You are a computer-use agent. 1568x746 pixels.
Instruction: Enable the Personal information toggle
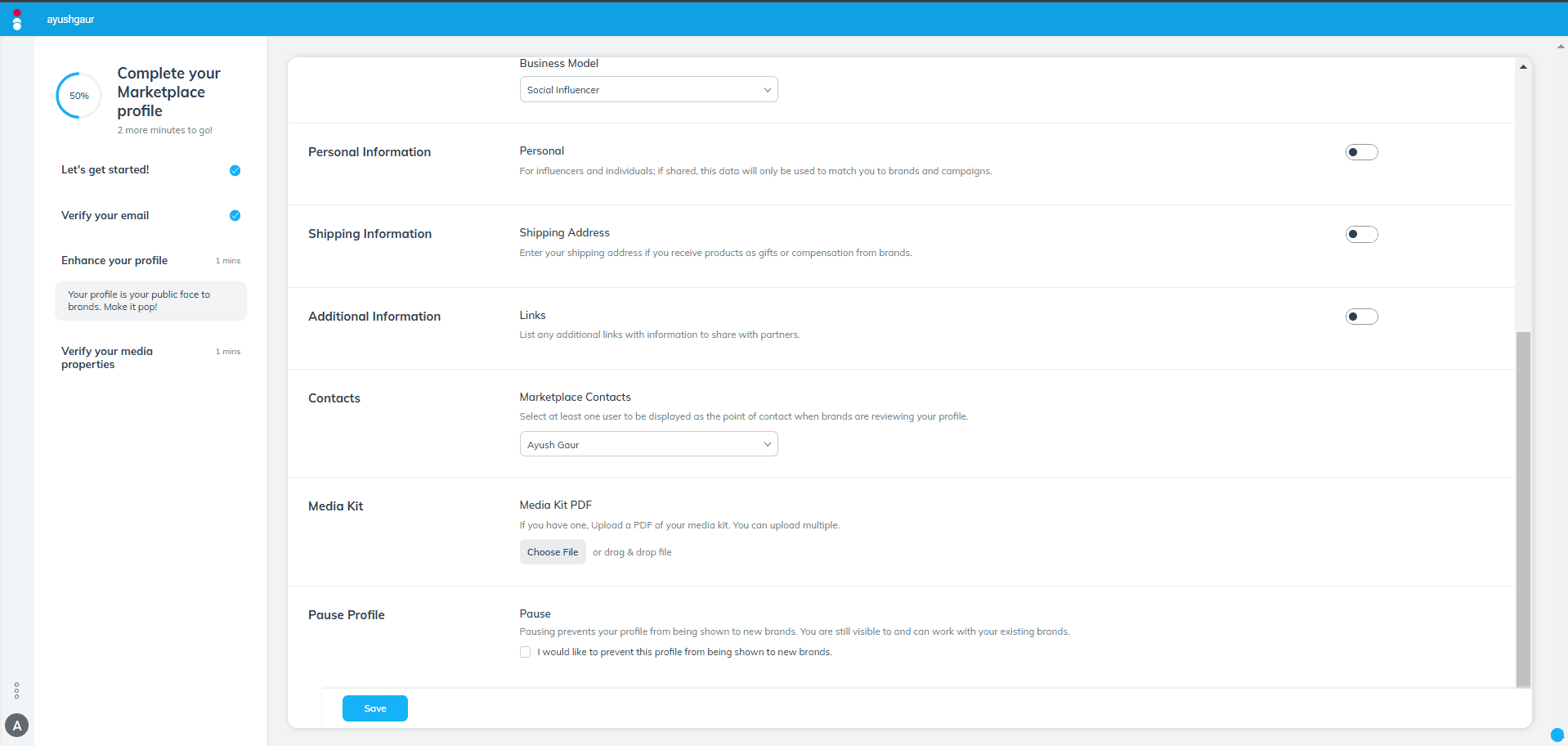click(x=1361, y=152)
